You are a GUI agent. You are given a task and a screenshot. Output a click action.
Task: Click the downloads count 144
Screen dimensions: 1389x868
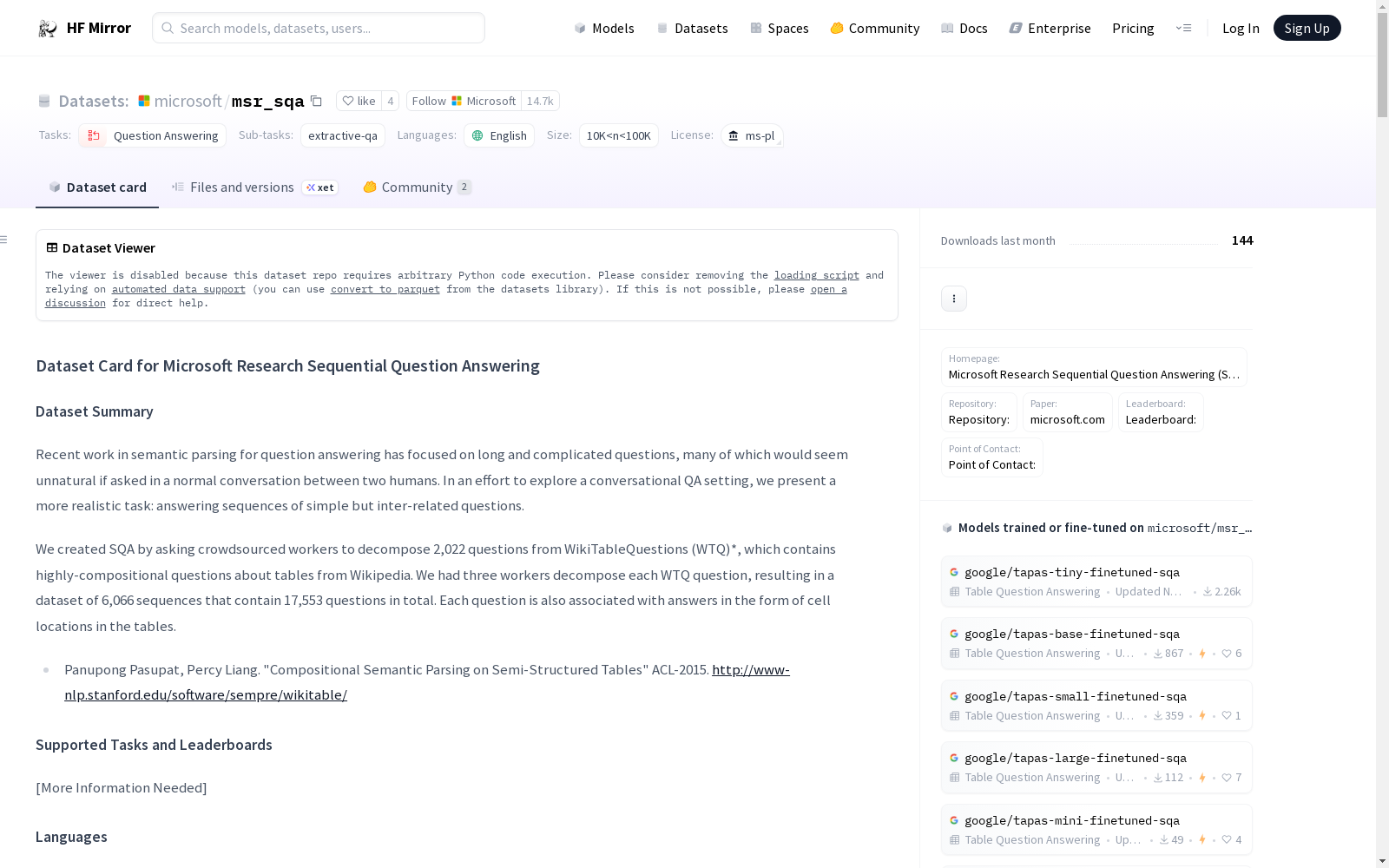pyautogui.click(x=1242, y=240)
